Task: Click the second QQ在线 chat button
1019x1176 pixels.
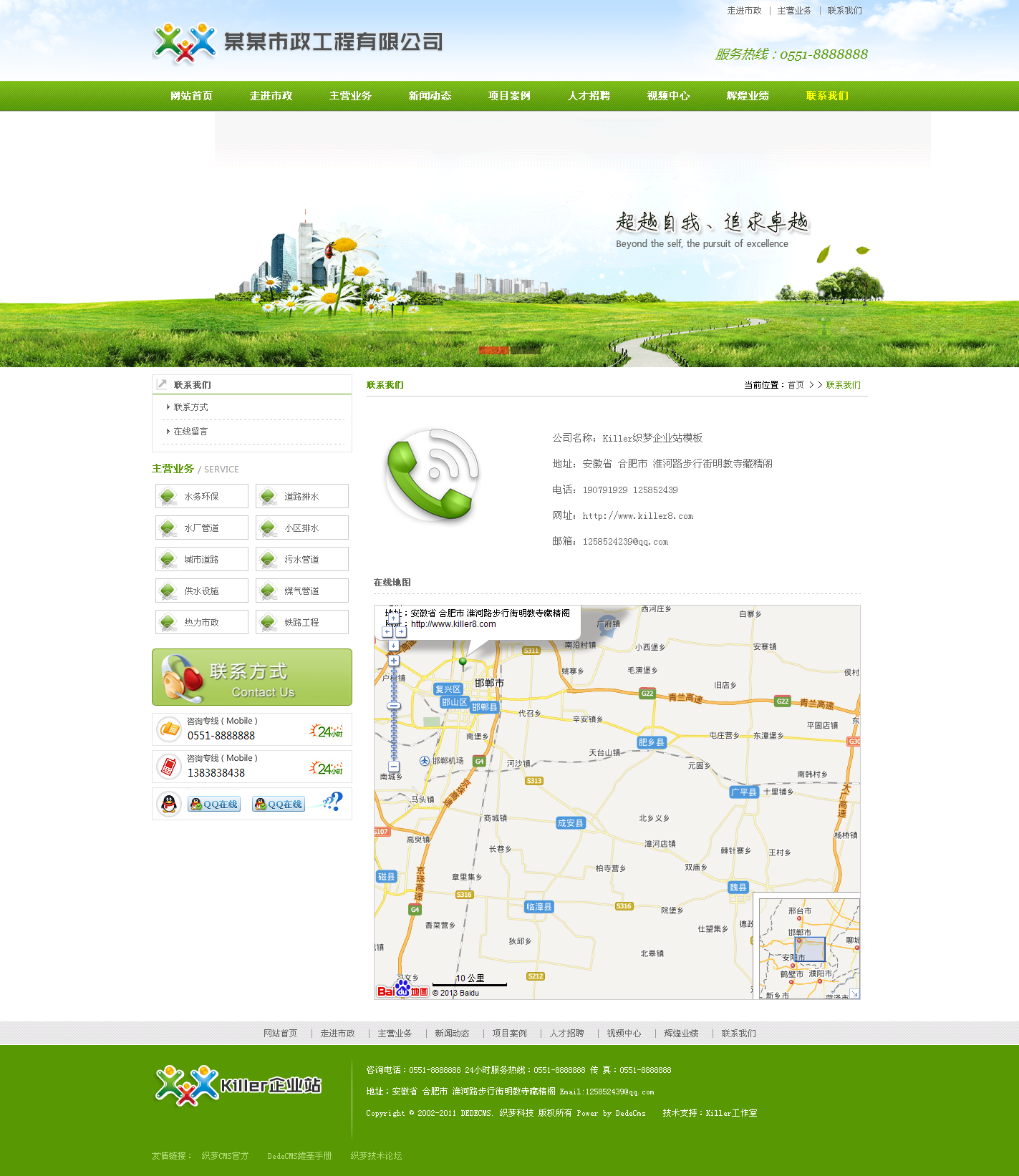Action: [x=278, y=805]
